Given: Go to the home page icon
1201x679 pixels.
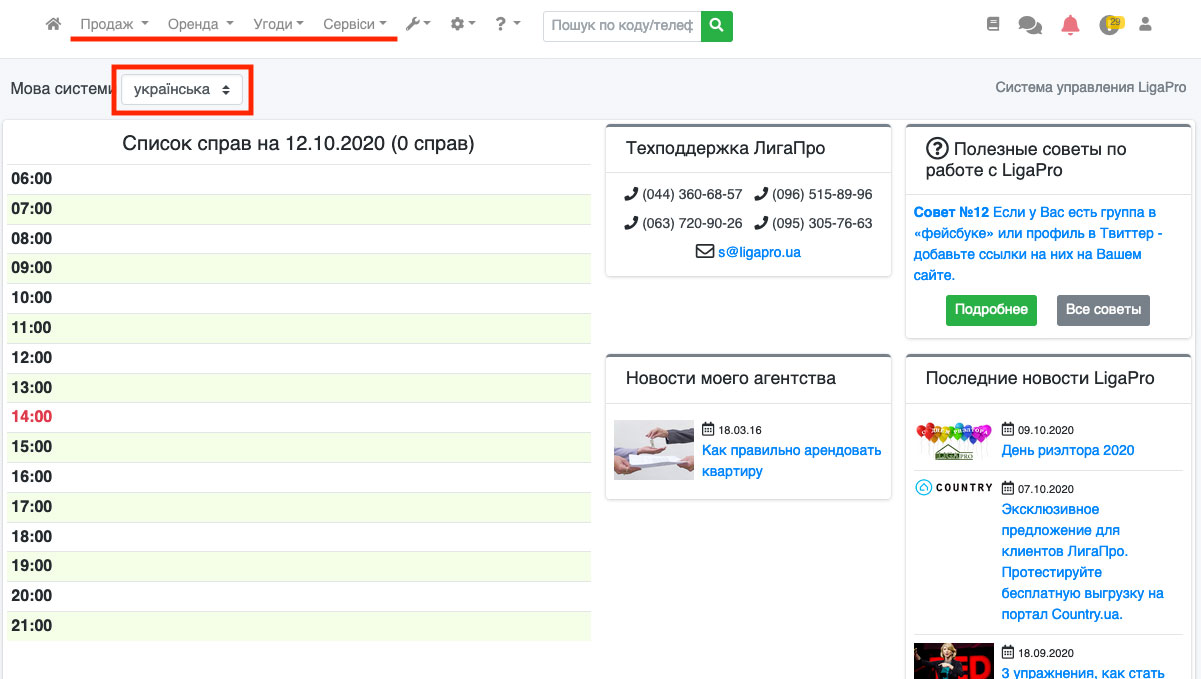Looking at the screenshot, I should pos(54,25).
